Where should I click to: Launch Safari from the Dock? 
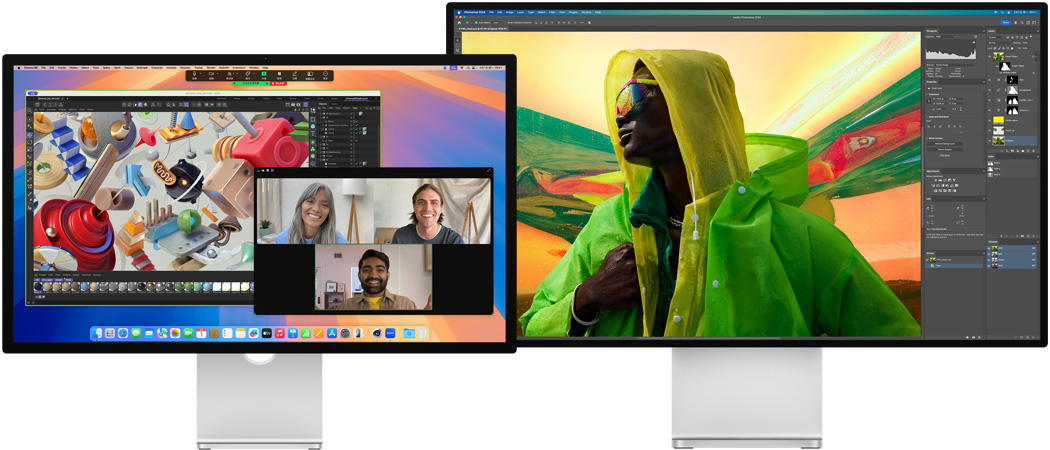[124, 333]
